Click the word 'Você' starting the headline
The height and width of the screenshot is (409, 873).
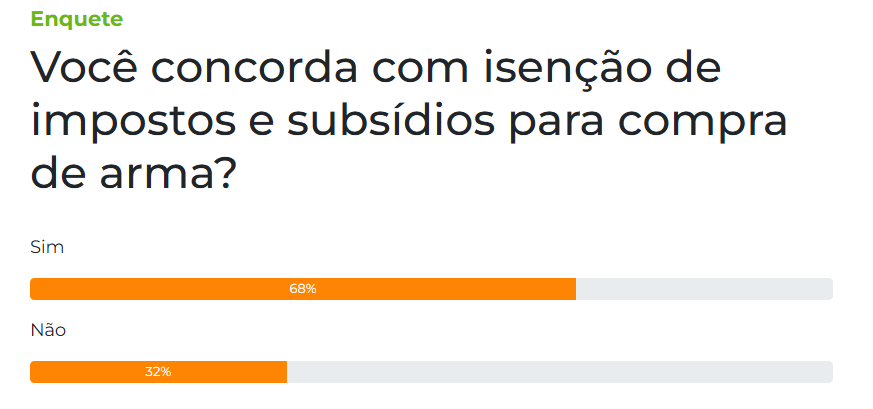83,66
